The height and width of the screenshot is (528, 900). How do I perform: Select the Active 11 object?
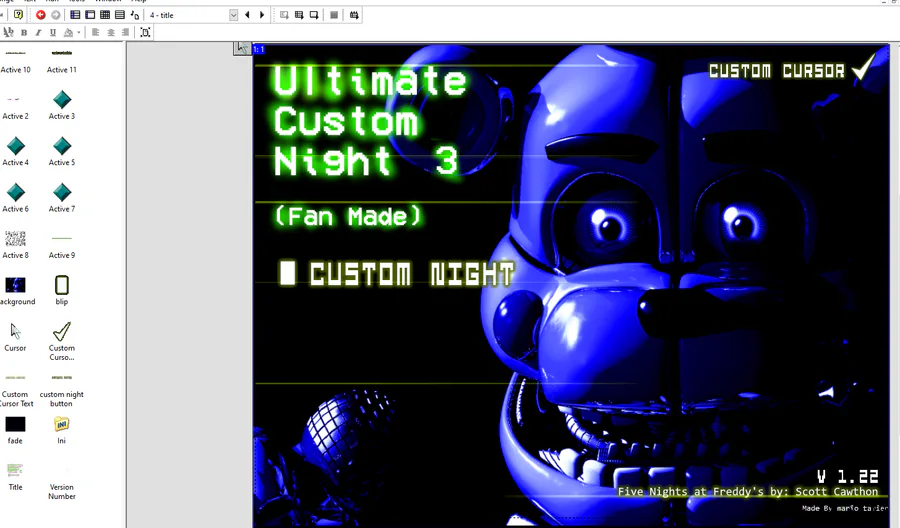pos(61,61)
